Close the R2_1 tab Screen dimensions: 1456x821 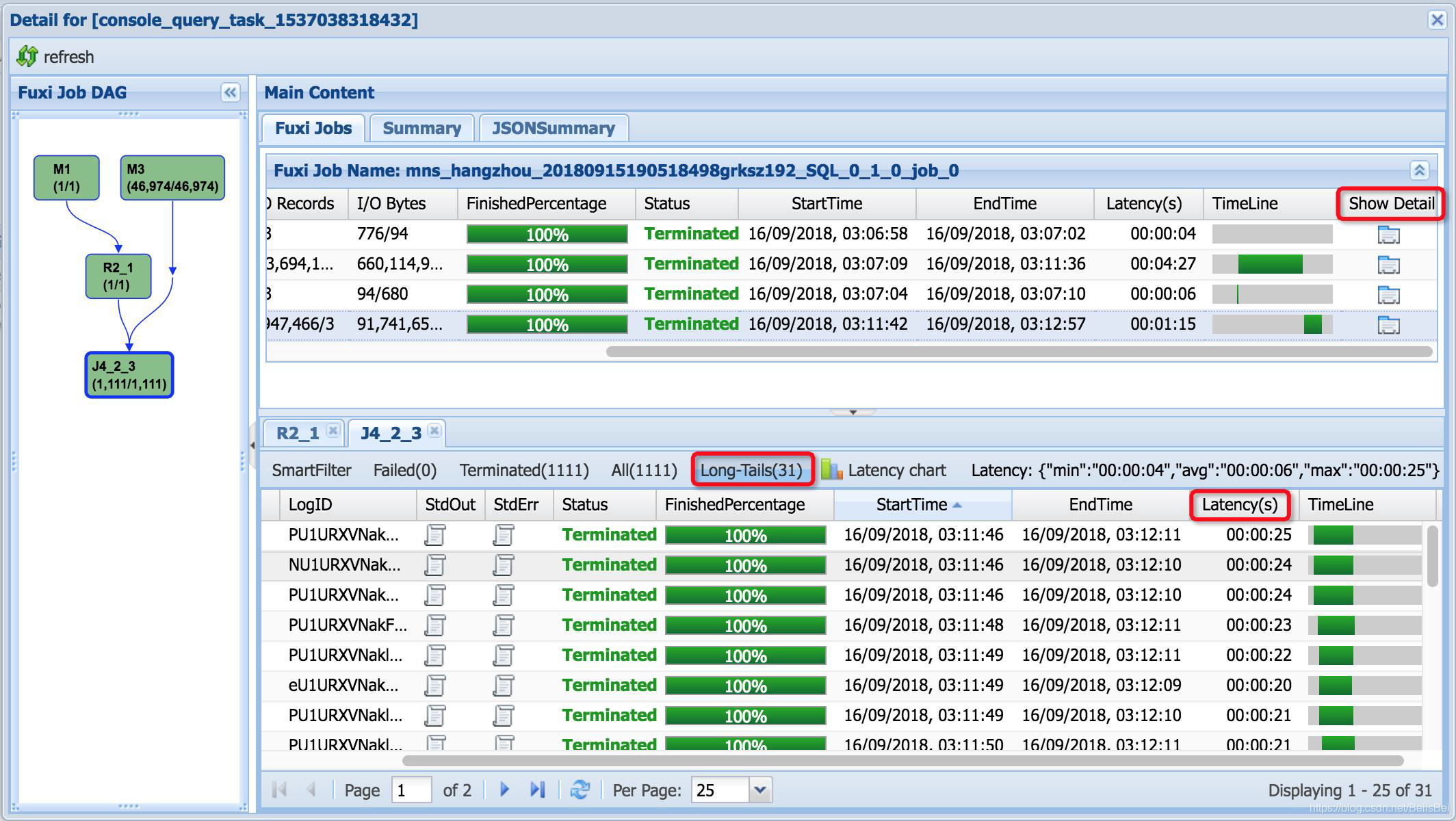[x=333, y=430]
